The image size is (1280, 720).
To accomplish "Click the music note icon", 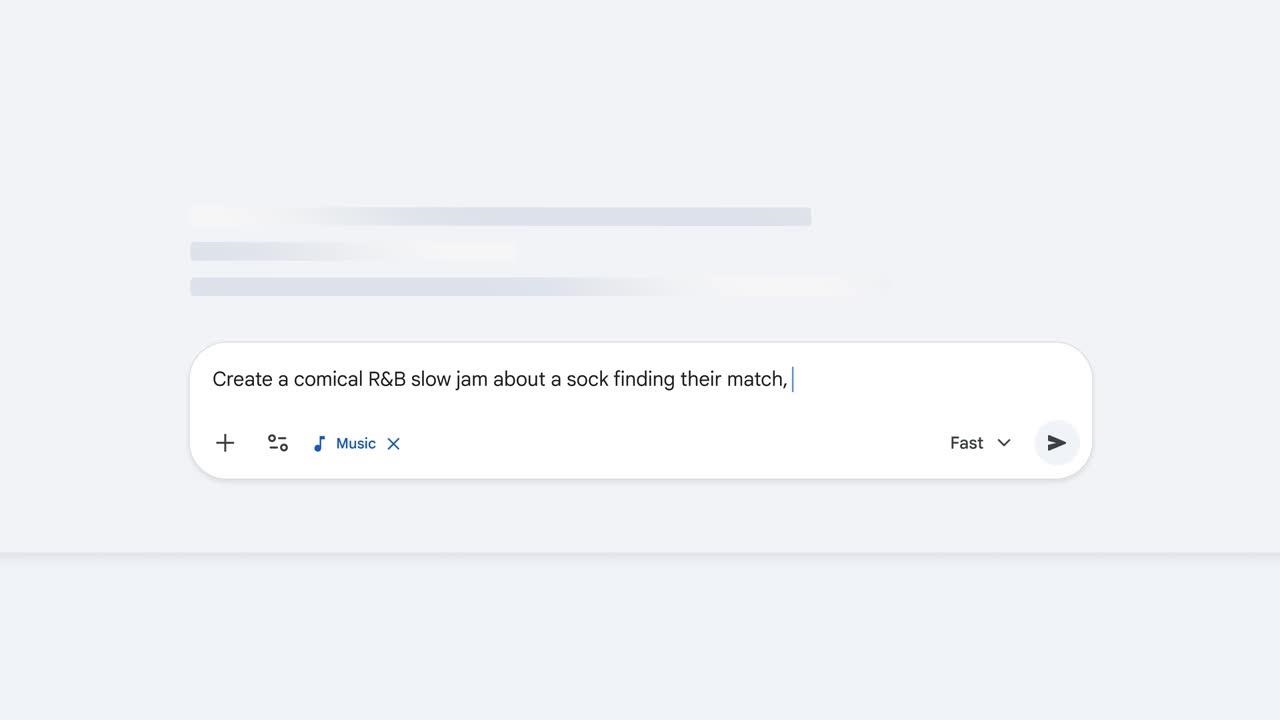I will (x=319, y=444).
